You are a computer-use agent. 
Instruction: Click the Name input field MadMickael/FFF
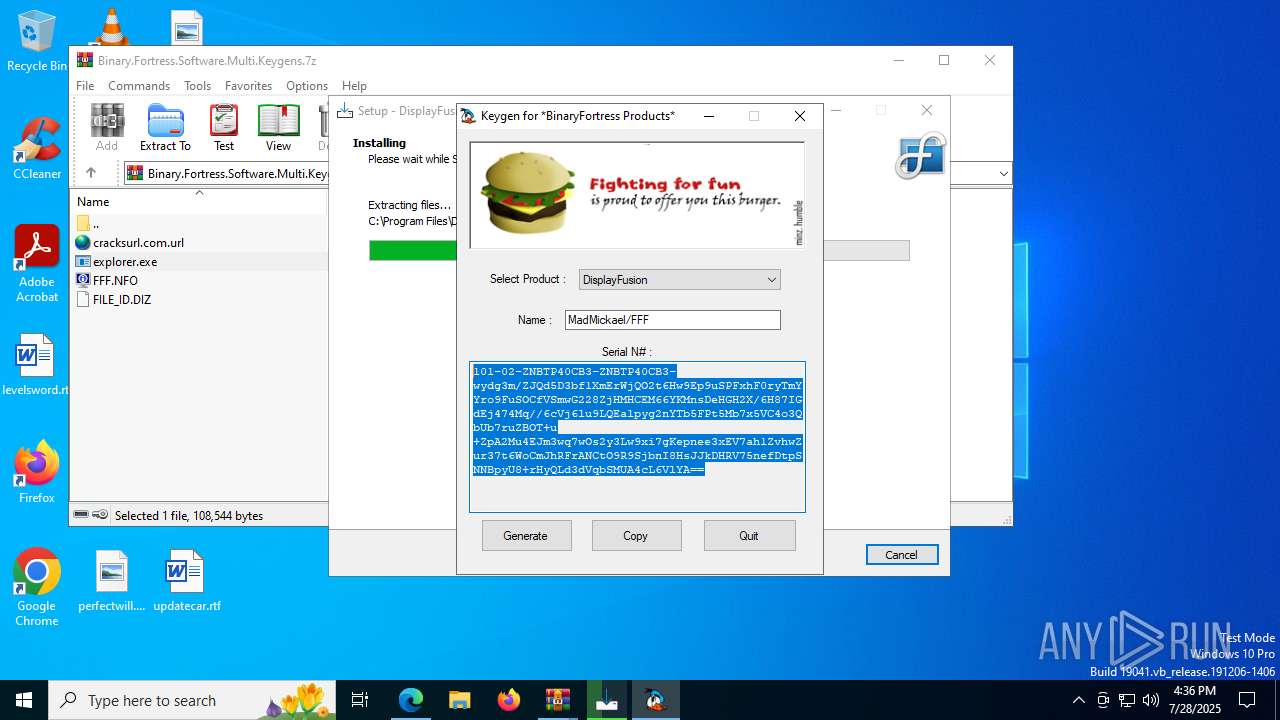point(672,320)
